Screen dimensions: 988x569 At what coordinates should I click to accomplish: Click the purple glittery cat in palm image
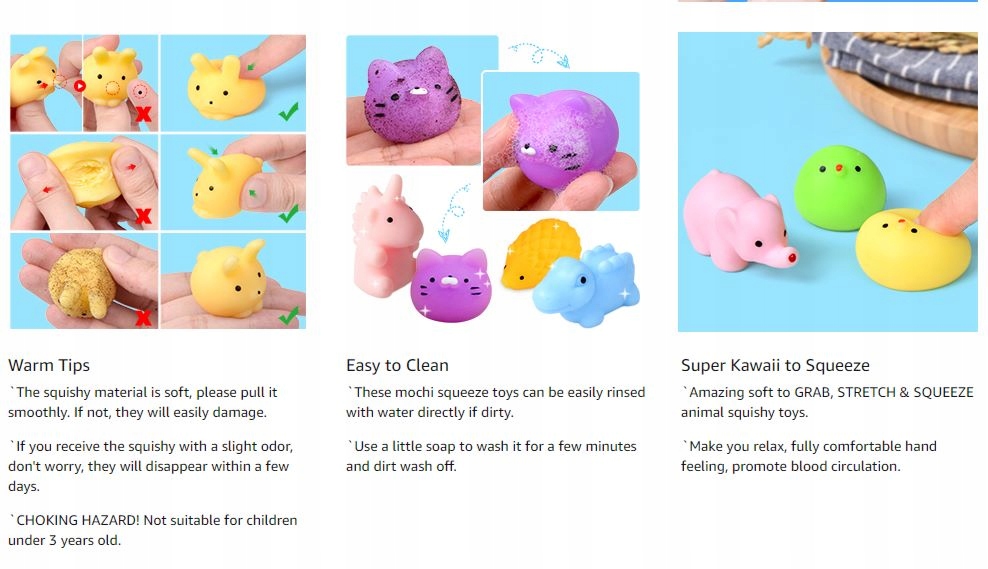point(413,100)
